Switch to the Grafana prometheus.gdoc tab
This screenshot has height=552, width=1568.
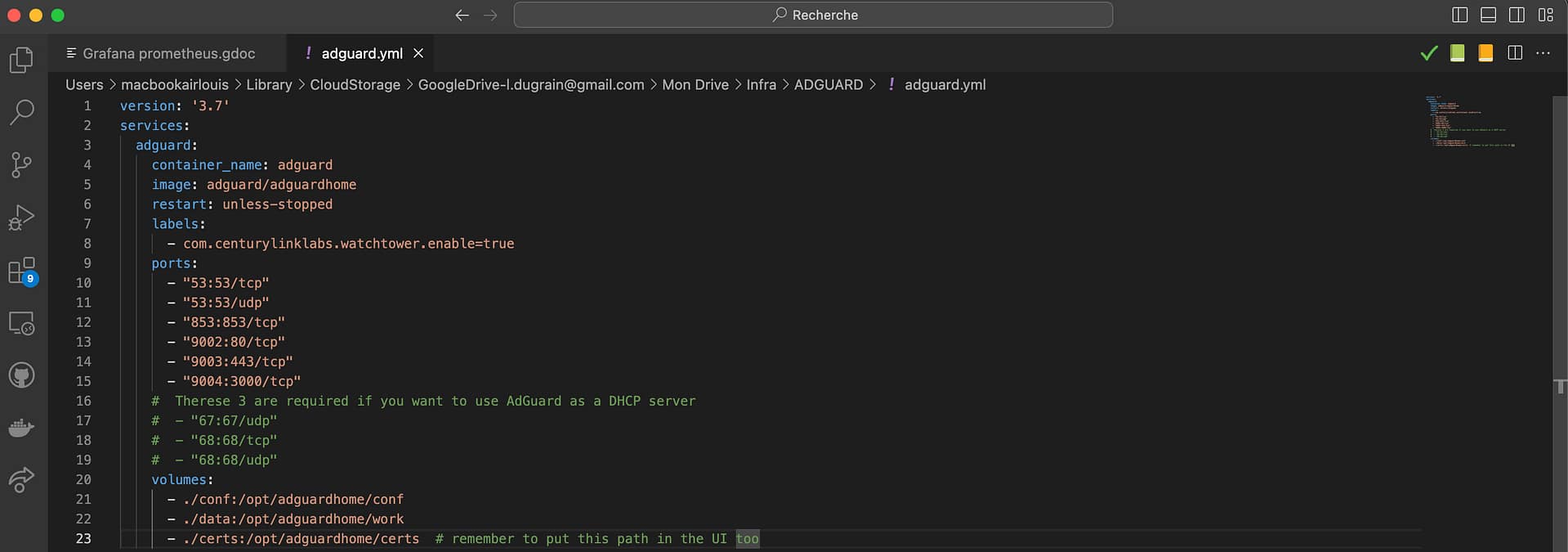pyautogui.click(x=168, y=53)
